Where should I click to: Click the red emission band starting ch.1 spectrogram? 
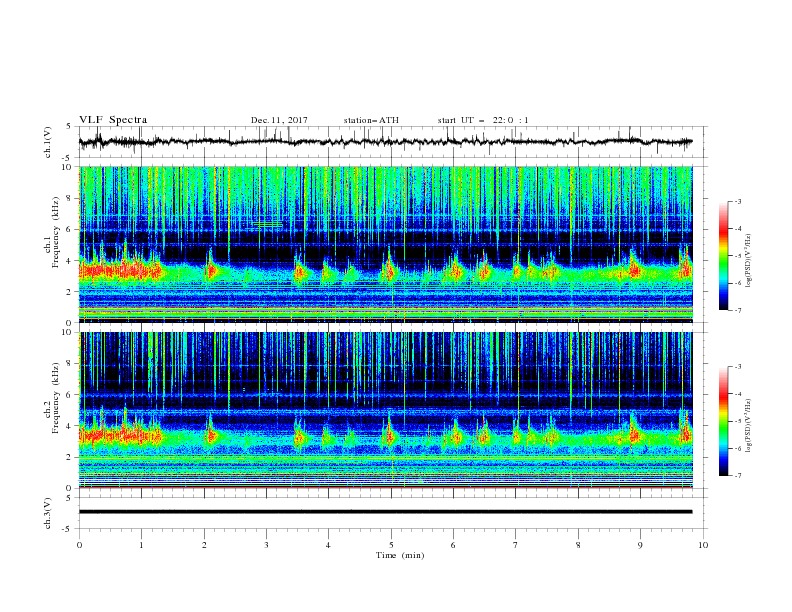120,271
